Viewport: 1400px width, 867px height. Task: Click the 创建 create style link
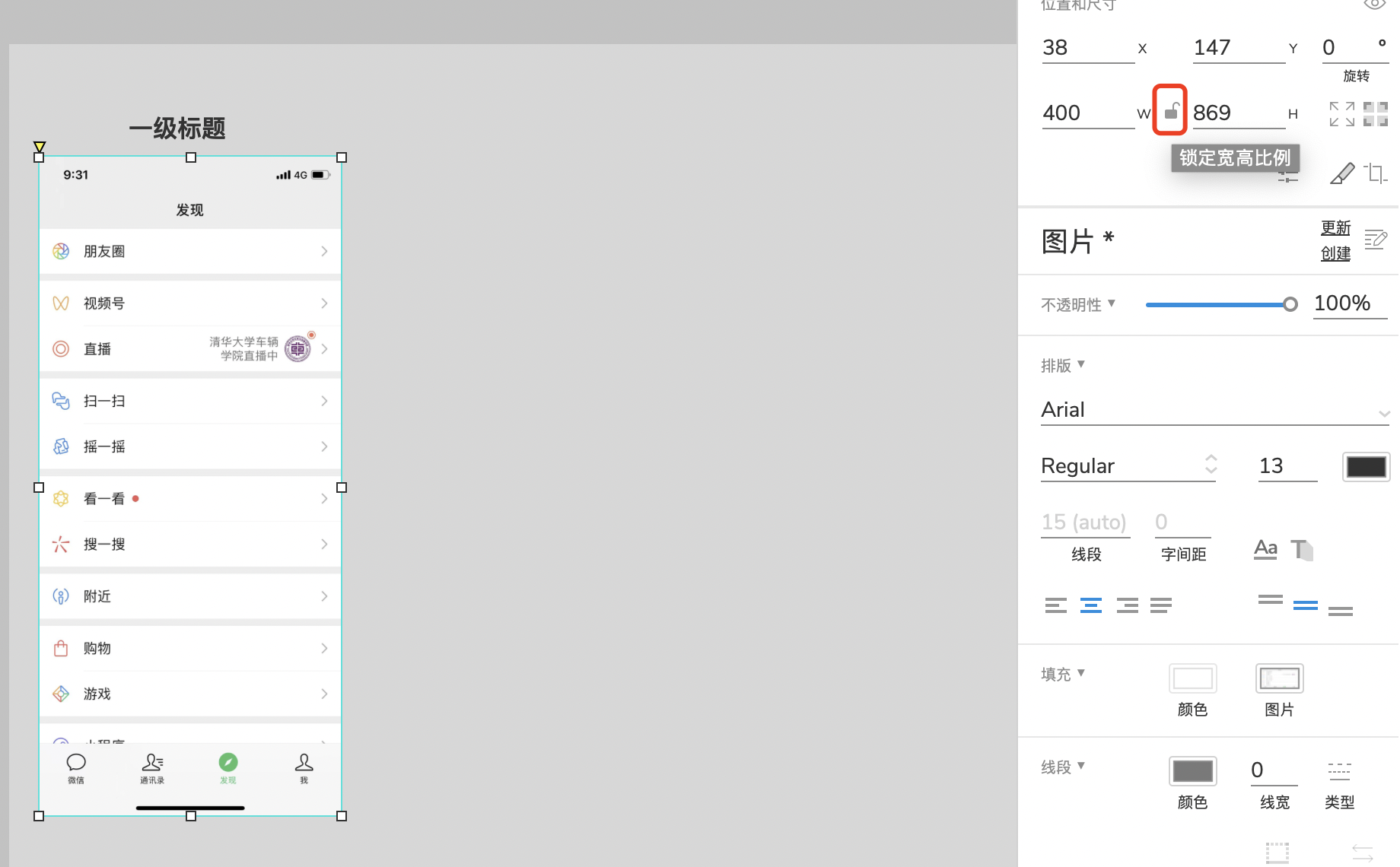pos(1335,253)
